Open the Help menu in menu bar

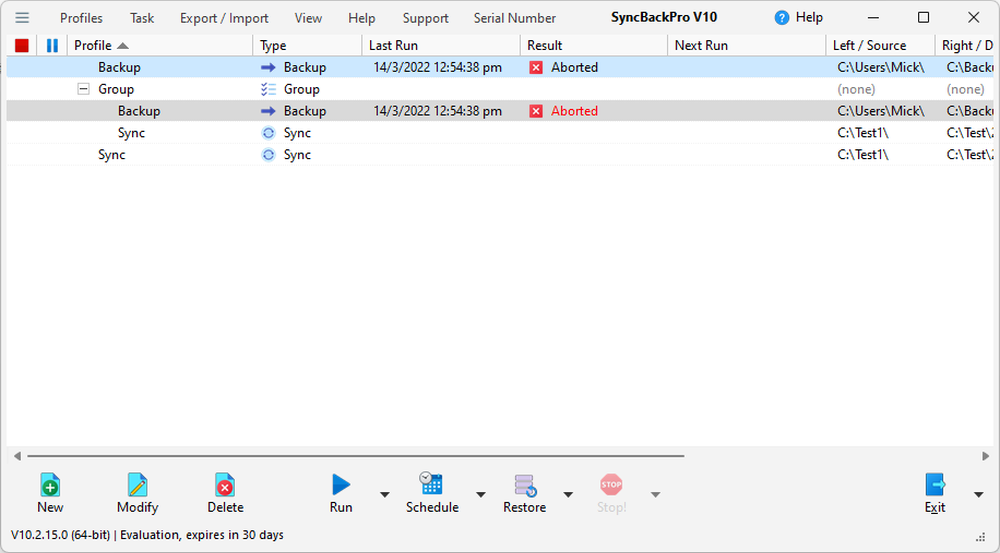point(362,18)
